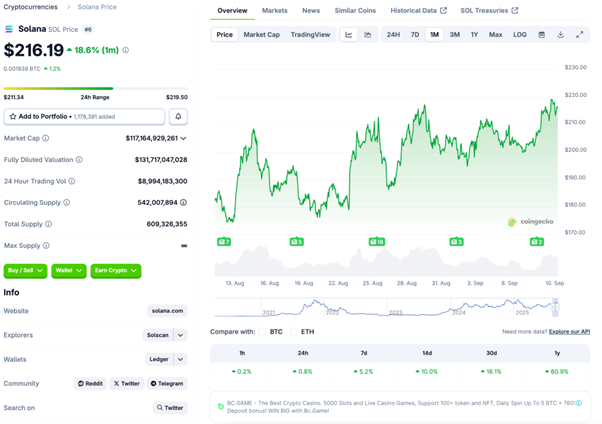Open the calendar date range picker icon
The height and width of the screenshot is (424, 602).
point(541,35)
